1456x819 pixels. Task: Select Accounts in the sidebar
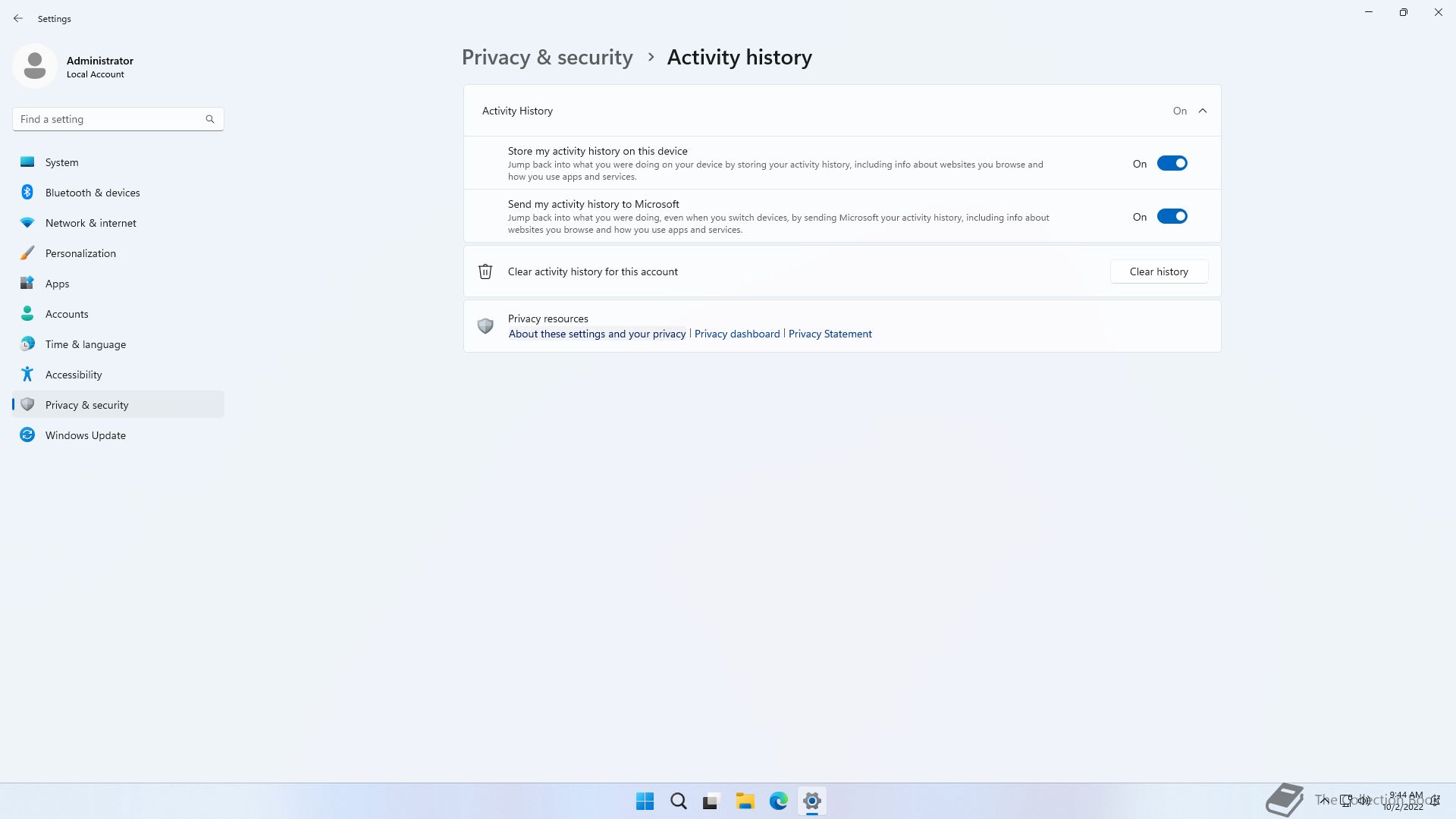[67, 314]
